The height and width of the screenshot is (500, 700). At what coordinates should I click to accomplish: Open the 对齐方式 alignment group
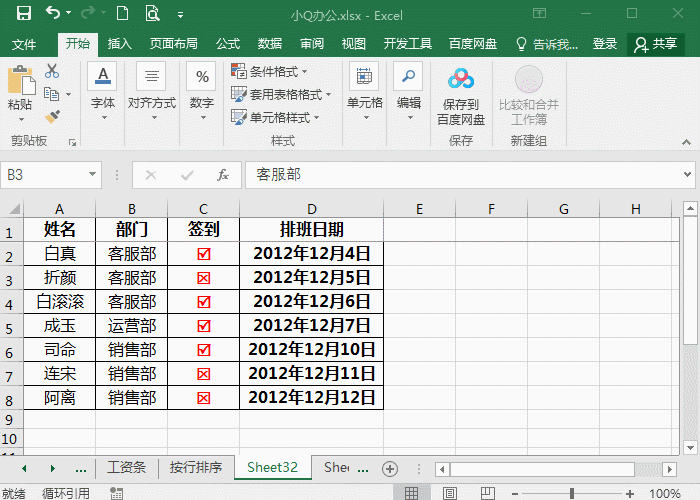152,92
